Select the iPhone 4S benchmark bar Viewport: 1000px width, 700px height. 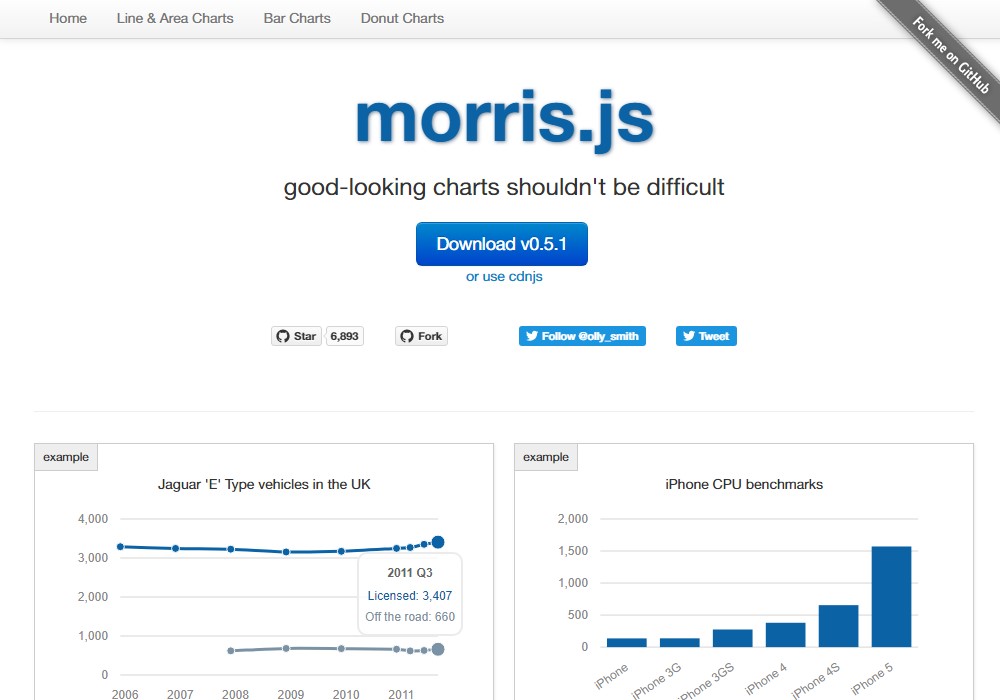[838, 626]
